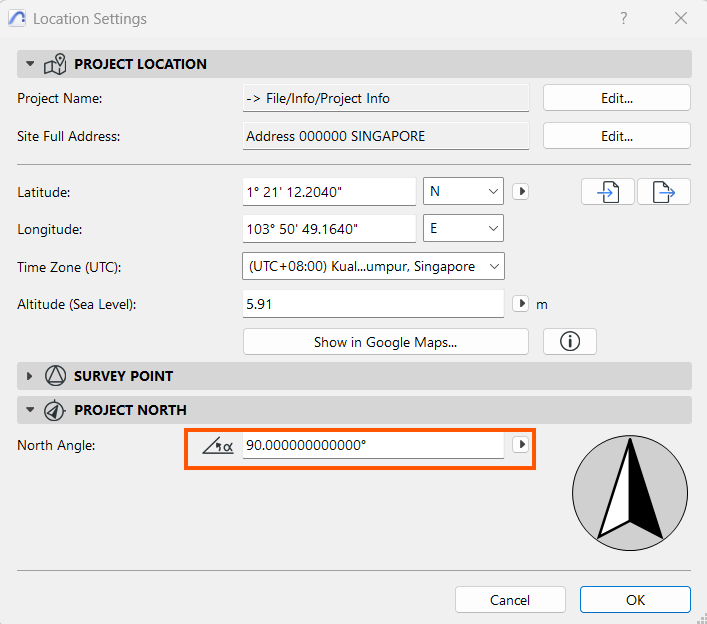Viewport: 707px width, 624px height.
Task: Click Edit next to Project Name
Action: [x=617, y=98]
